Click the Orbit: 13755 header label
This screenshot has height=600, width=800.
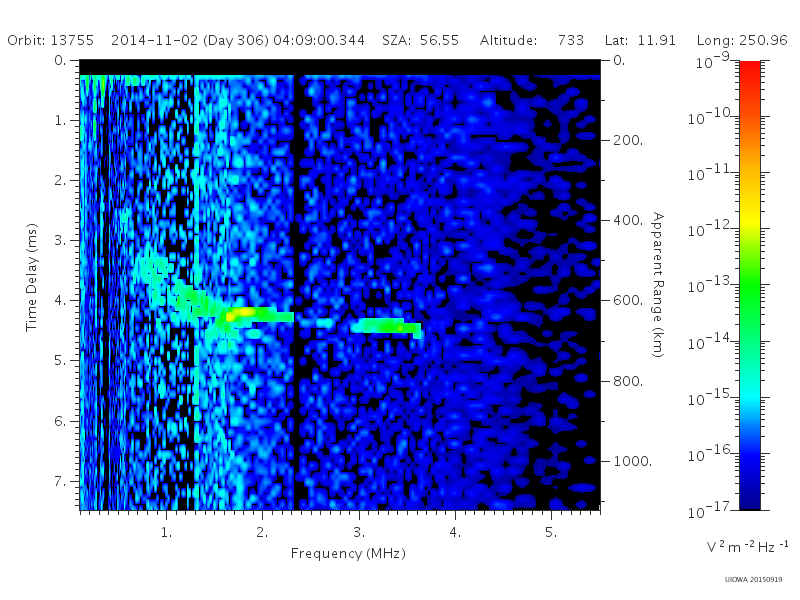point(51,40)
